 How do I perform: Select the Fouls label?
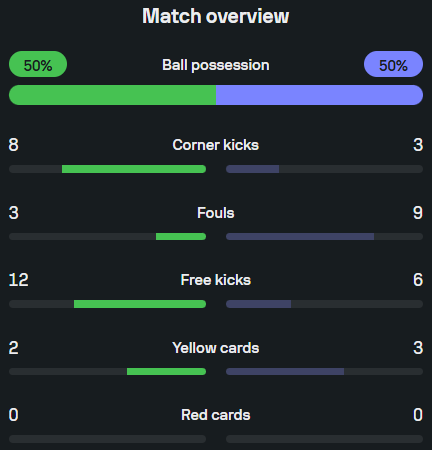[x=216, y=213]
